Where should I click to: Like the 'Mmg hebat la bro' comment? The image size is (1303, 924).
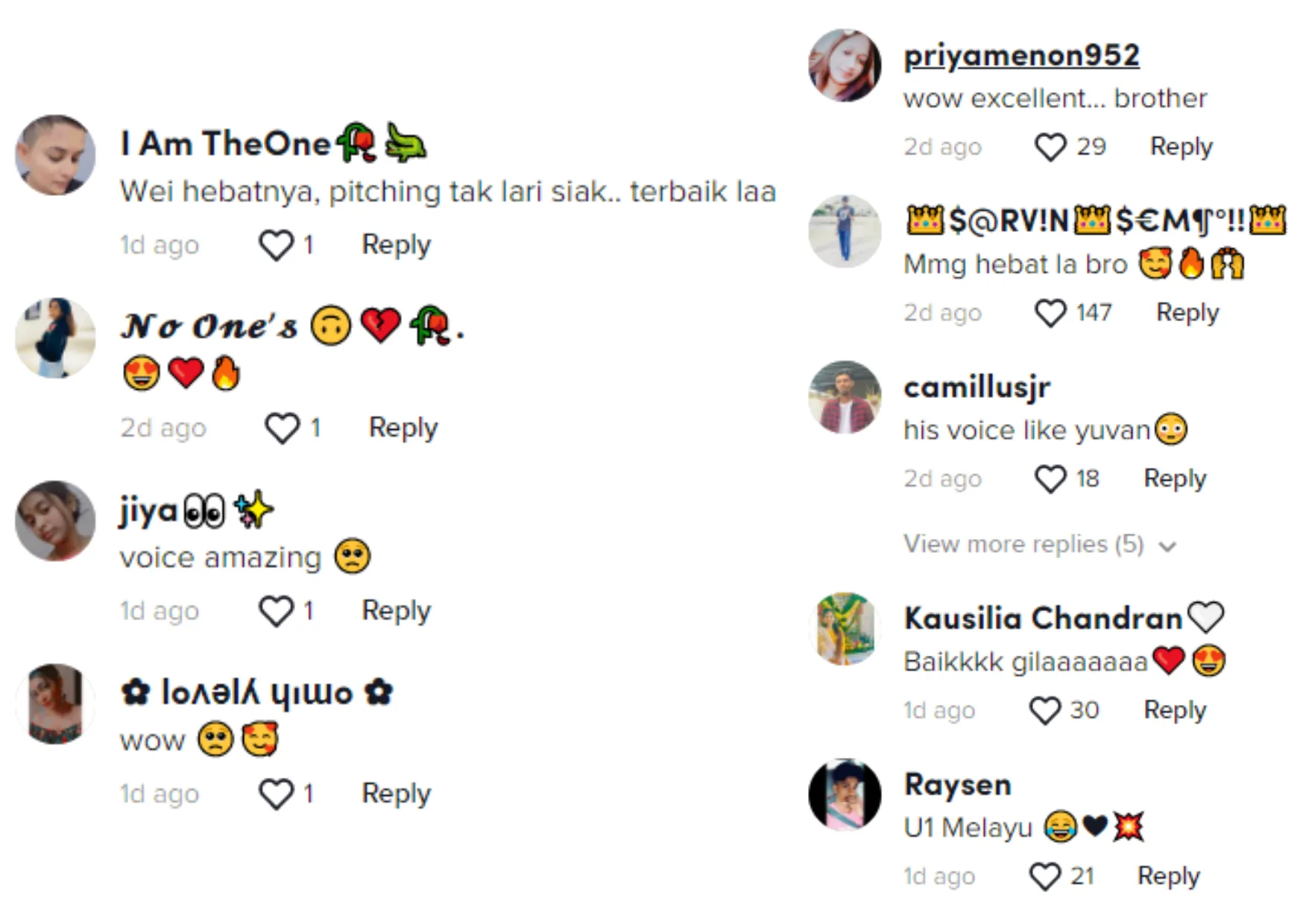(x=1050, y=313)
